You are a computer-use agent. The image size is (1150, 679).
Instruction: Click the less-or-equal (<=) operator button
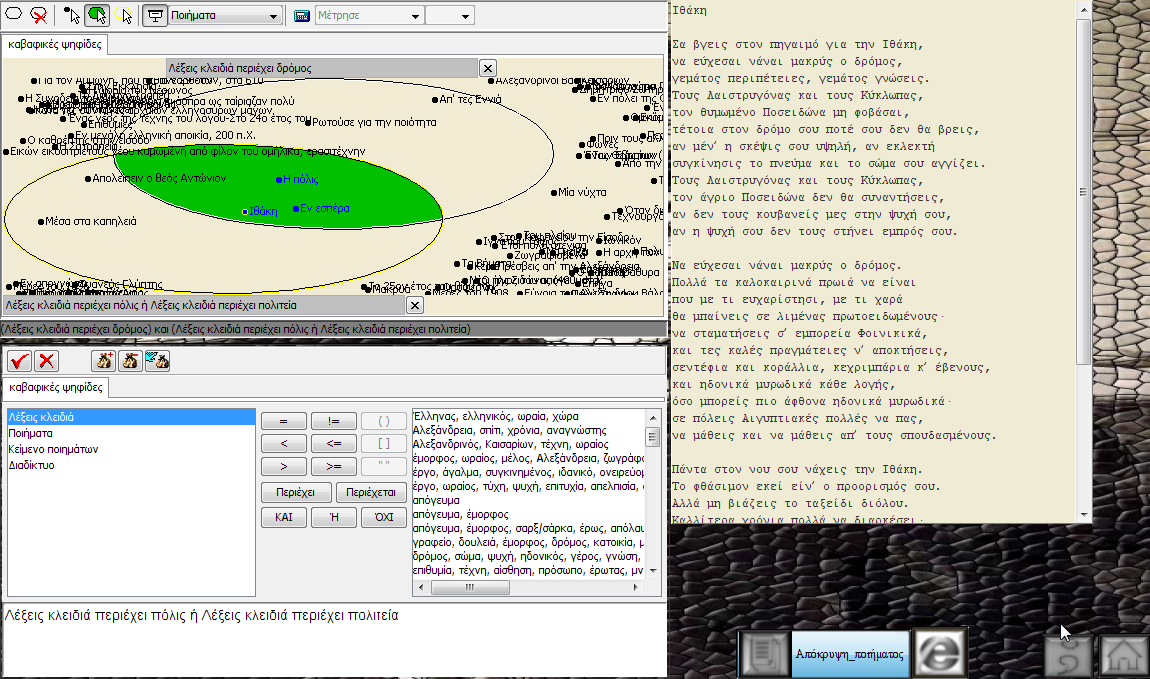(x=334, y=444)
